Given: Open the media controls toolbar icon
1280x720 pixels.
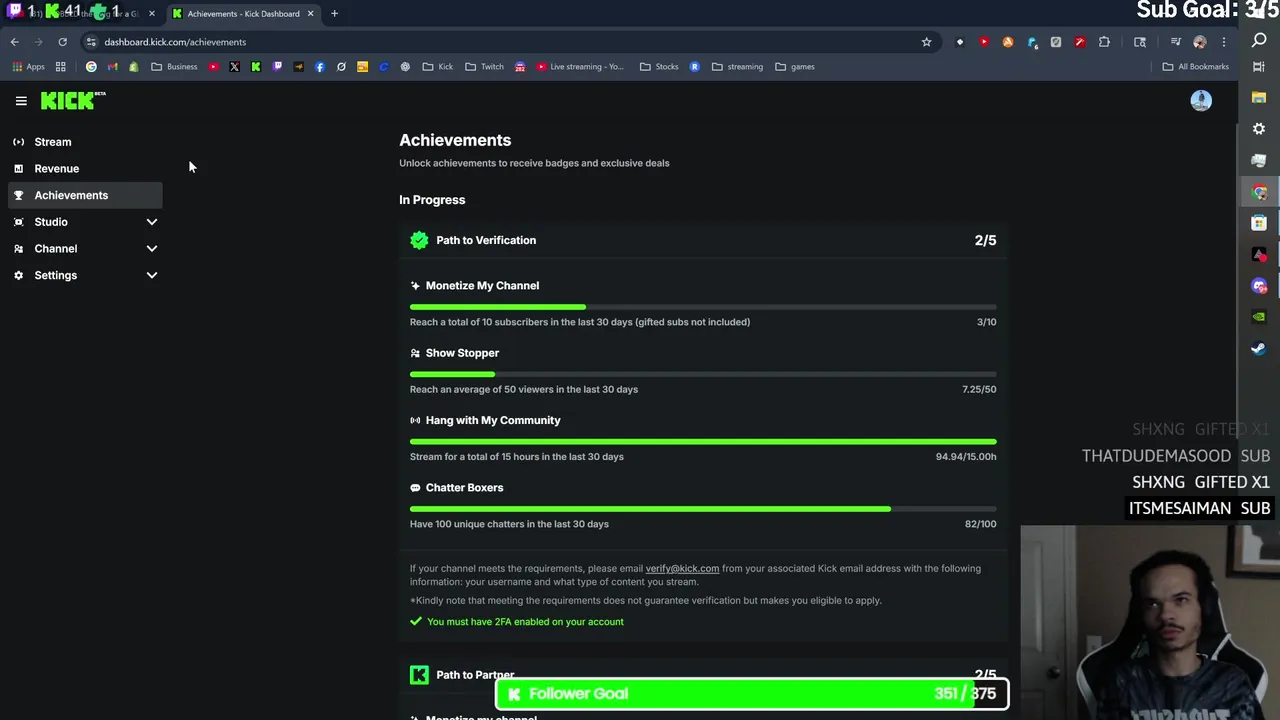Looking at the screenshot, I should (1176, 42).
